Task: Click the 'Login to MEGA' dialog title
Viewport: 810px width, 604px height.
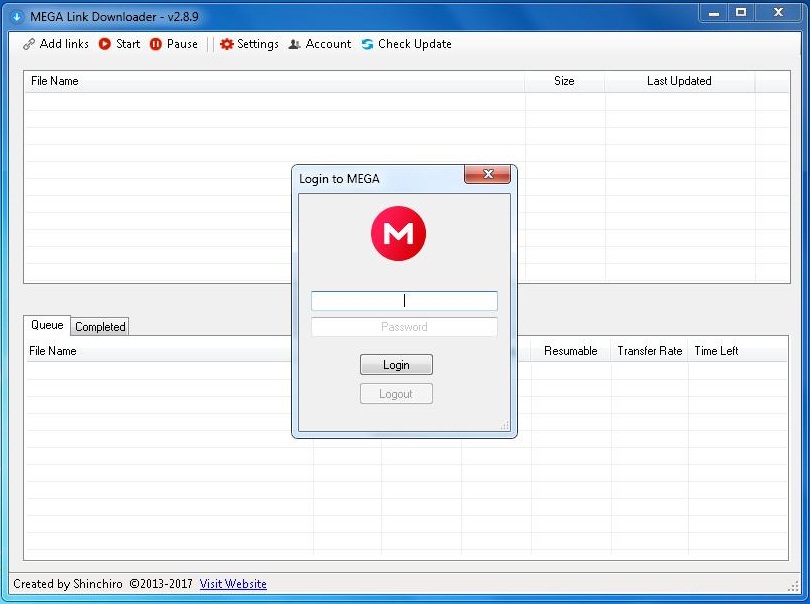Action: pyautogui.click(x=339, y=179)
